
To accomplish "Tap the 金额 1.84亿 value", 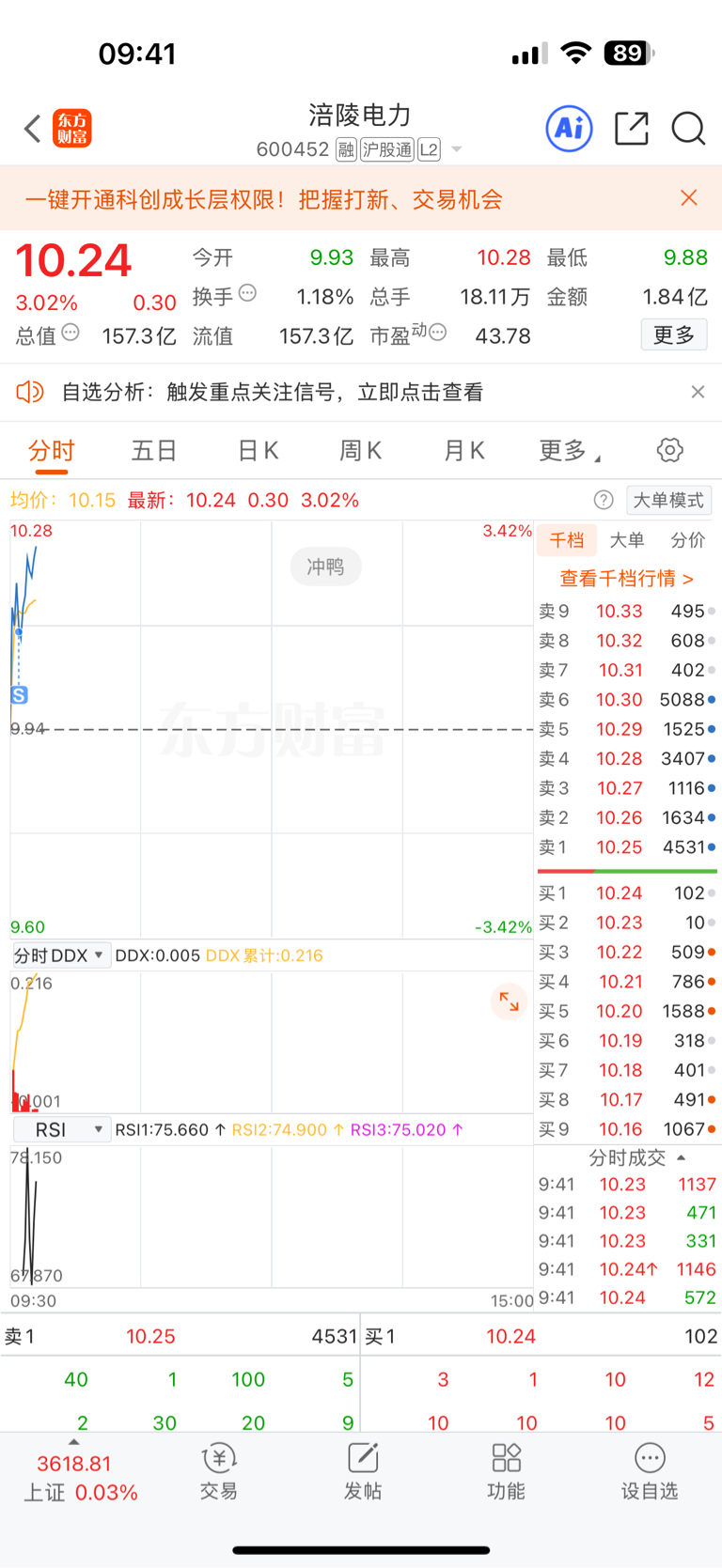I will click(x=675, y=297).
